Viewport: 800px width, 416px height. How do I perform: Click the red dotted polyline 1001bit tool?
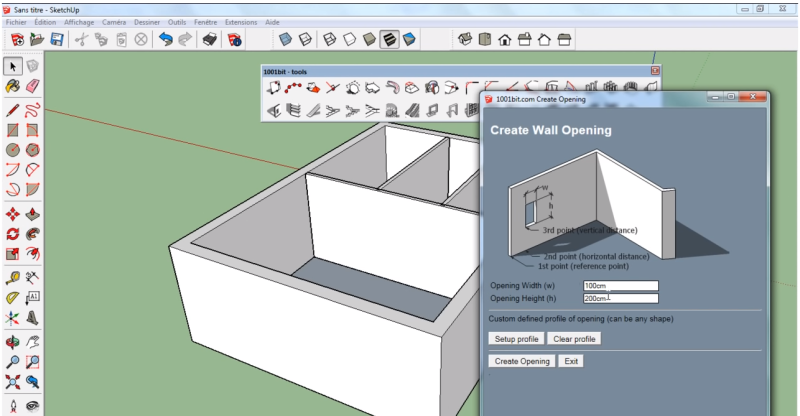tap(293, 88)
